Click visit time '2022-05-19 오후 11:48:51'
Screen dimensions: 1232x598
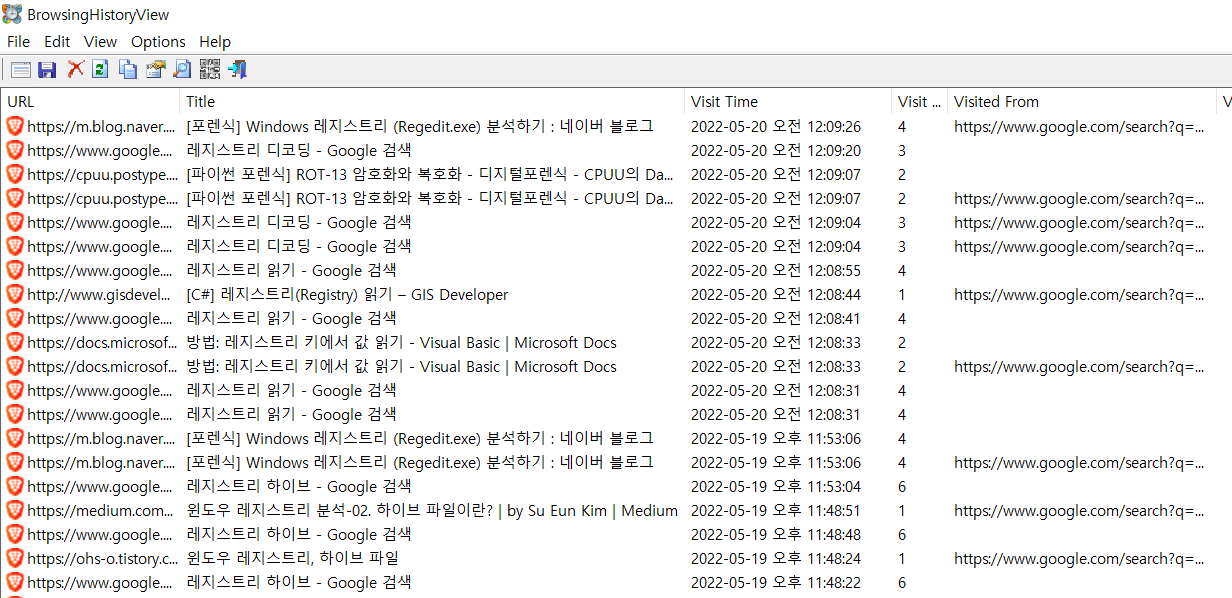coord(776,510)
